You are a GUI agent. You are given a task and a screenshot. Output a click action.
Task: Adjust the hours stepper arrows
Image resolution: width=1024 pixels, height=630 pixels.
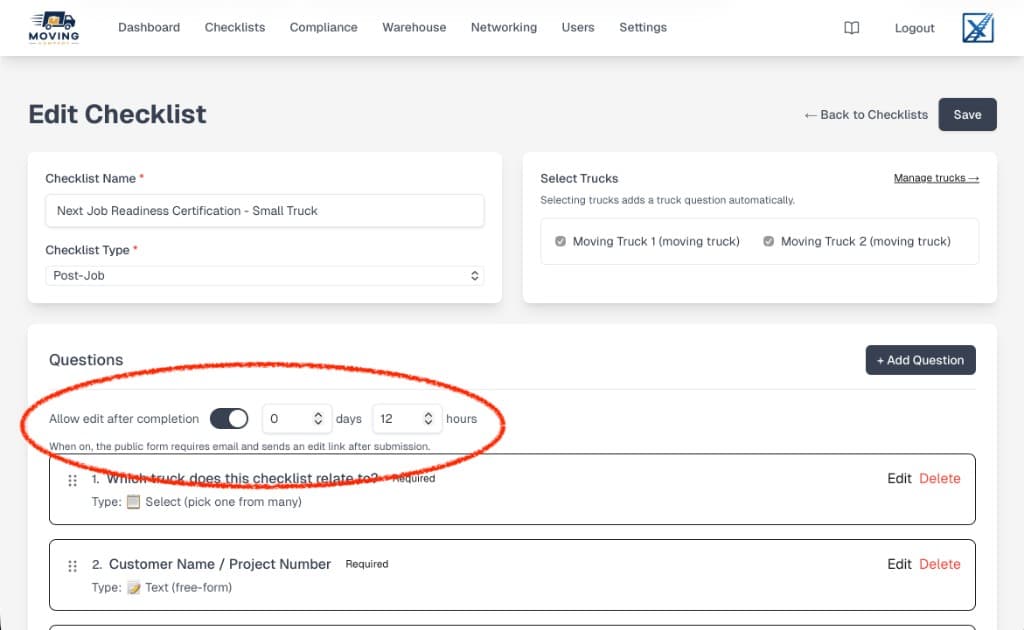click(x=428, y=418)
